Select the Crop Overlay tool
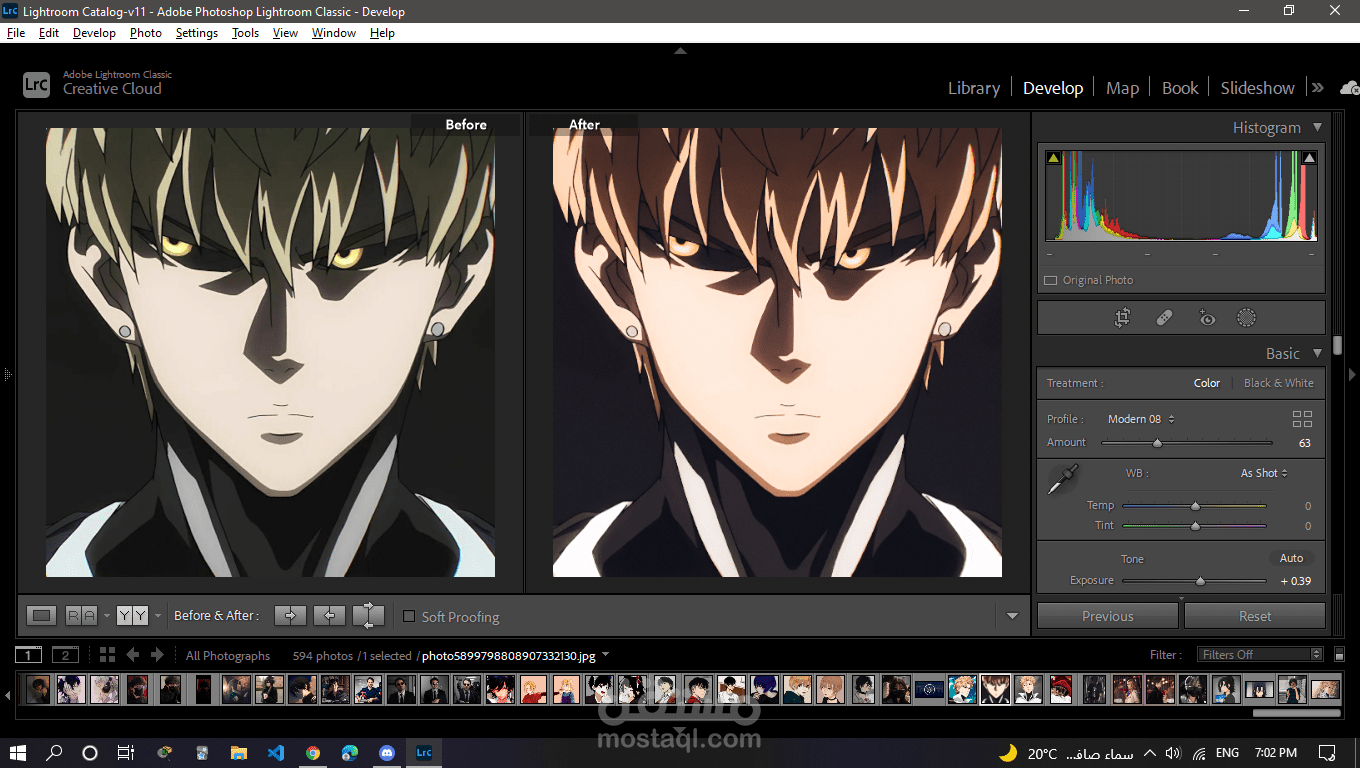The width and height of the screenshot is (1360, 768). coord(1123,318)
